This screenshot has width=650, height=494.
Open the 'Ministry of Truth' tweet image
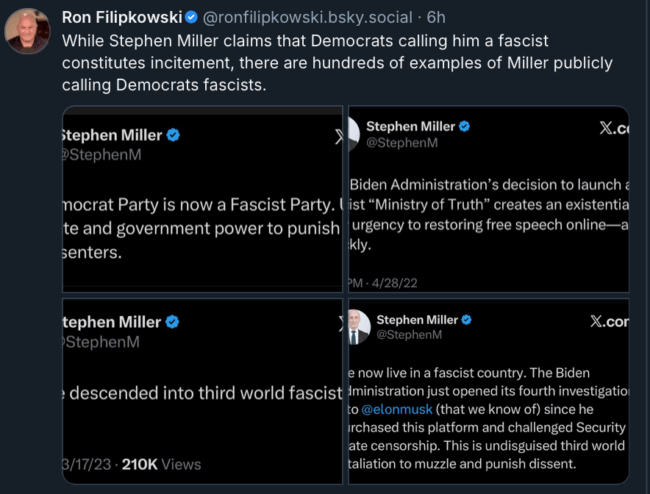point(489,199)
